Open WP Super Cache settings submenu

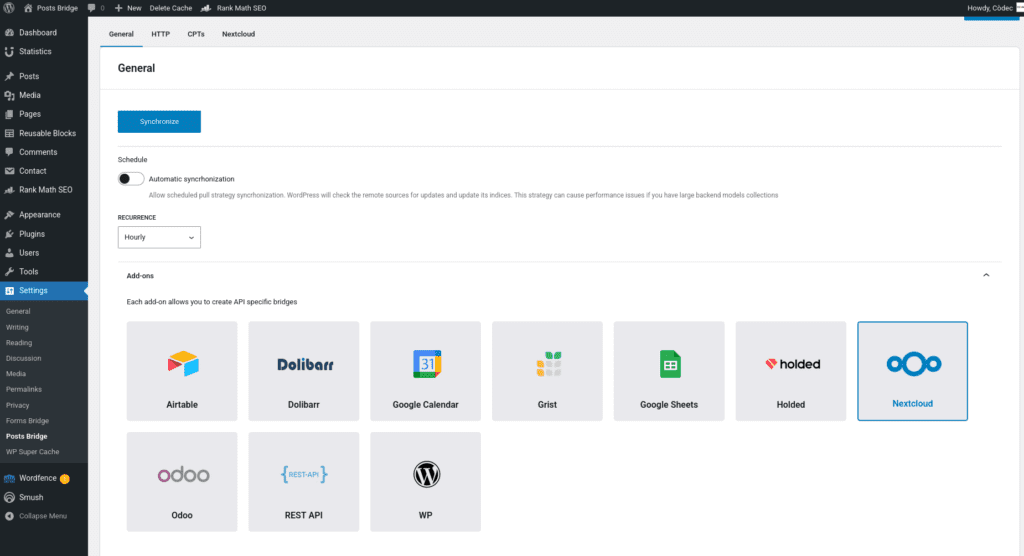click(x=33, y=452)
